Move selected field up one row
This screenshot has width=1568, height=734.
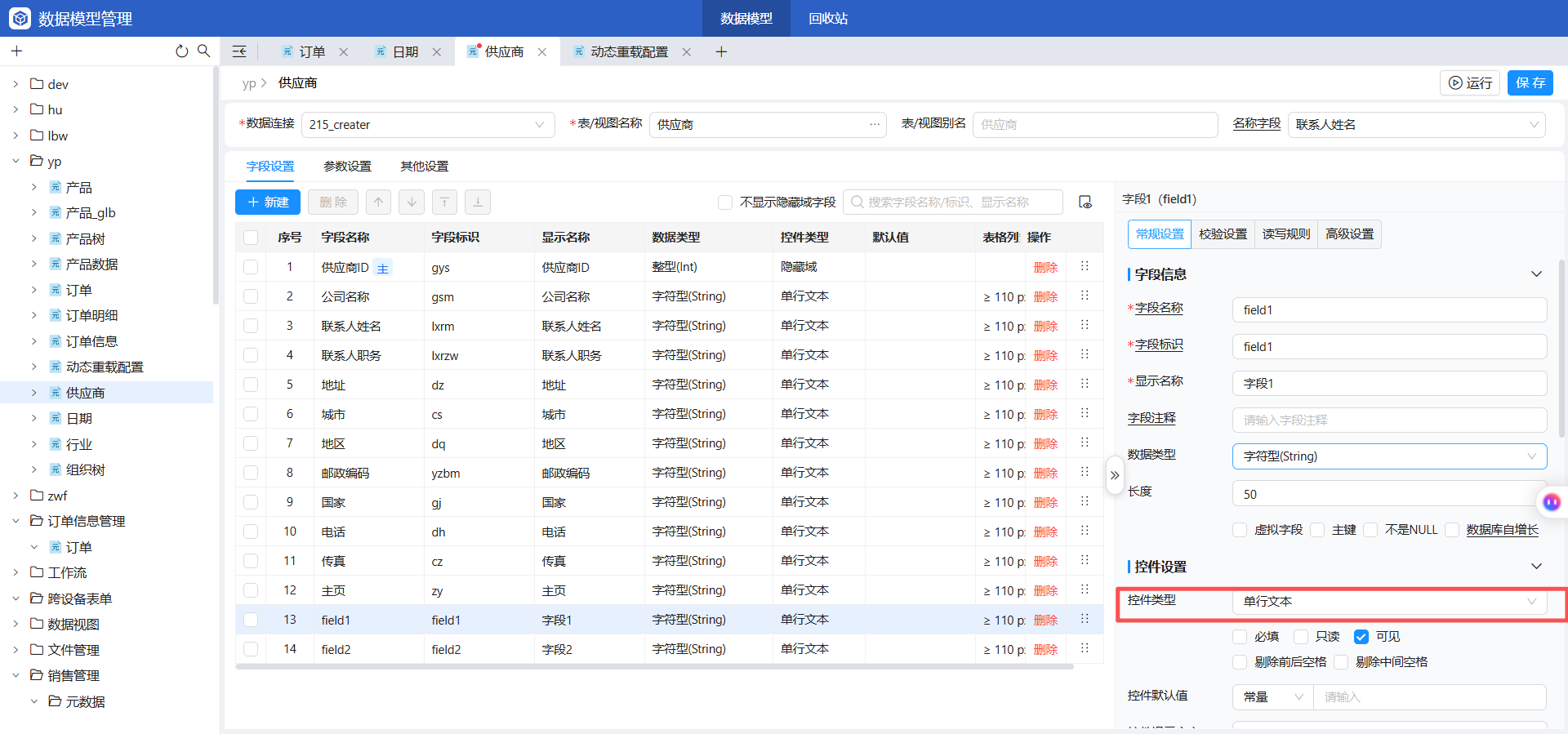coord(378,202)
